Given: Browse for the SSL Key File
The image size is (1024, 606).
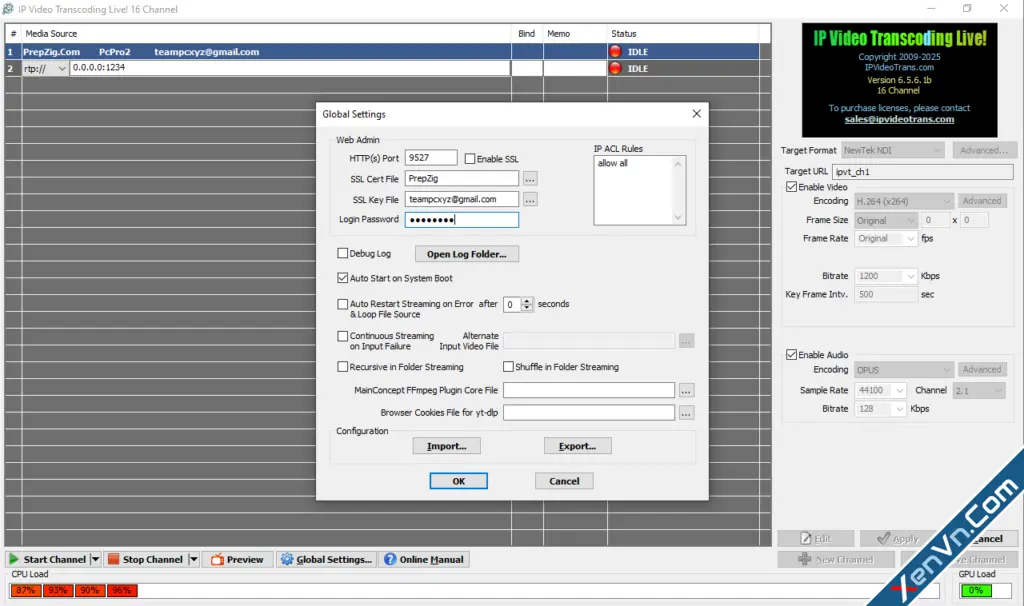Looking at the screenshot, I should pyautogui.click(x=530, y=200).
